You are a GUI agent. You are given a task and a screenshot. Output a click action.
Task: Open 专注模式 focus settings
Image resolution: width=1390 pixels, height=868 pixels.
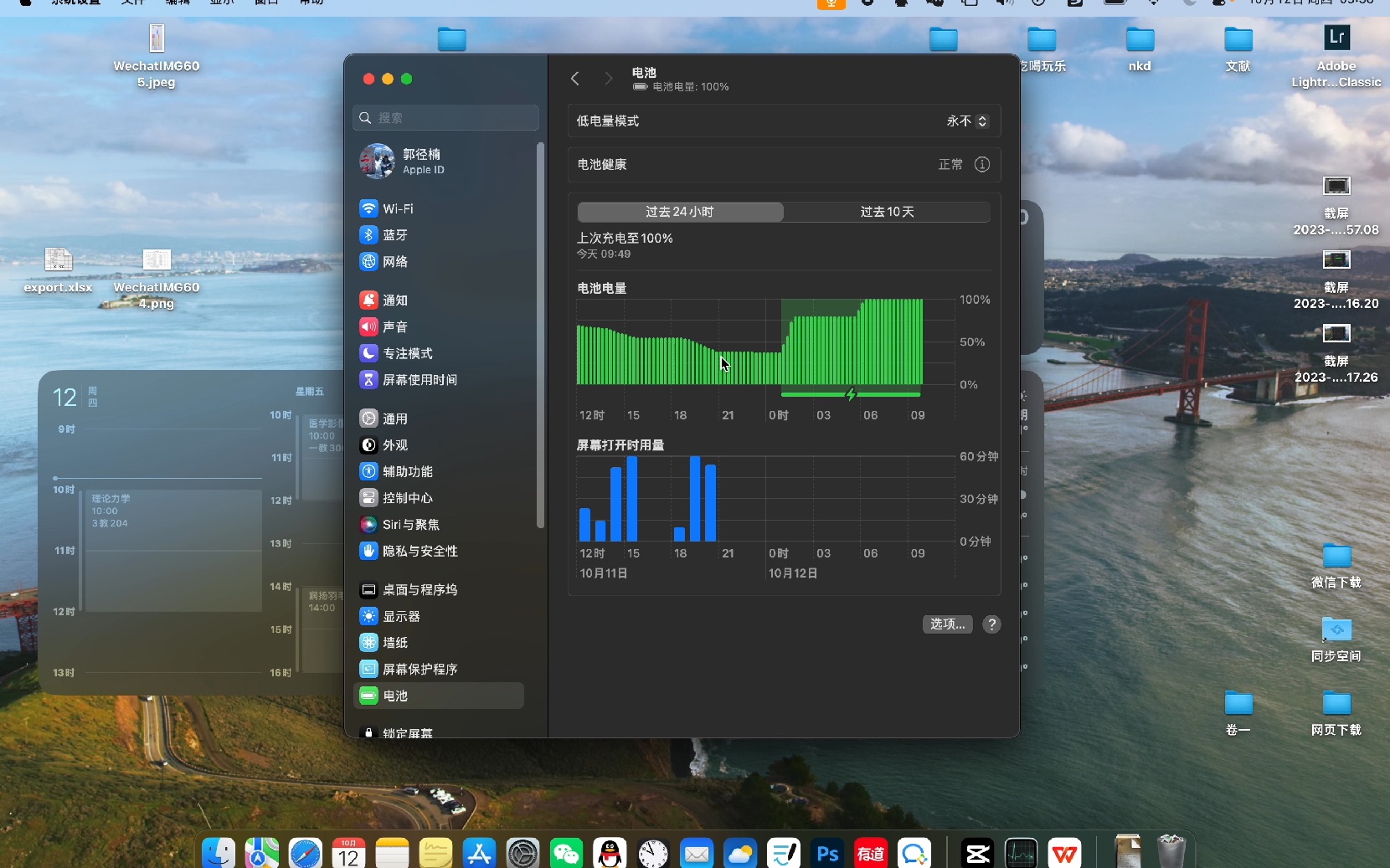click(x=439, y=353)
